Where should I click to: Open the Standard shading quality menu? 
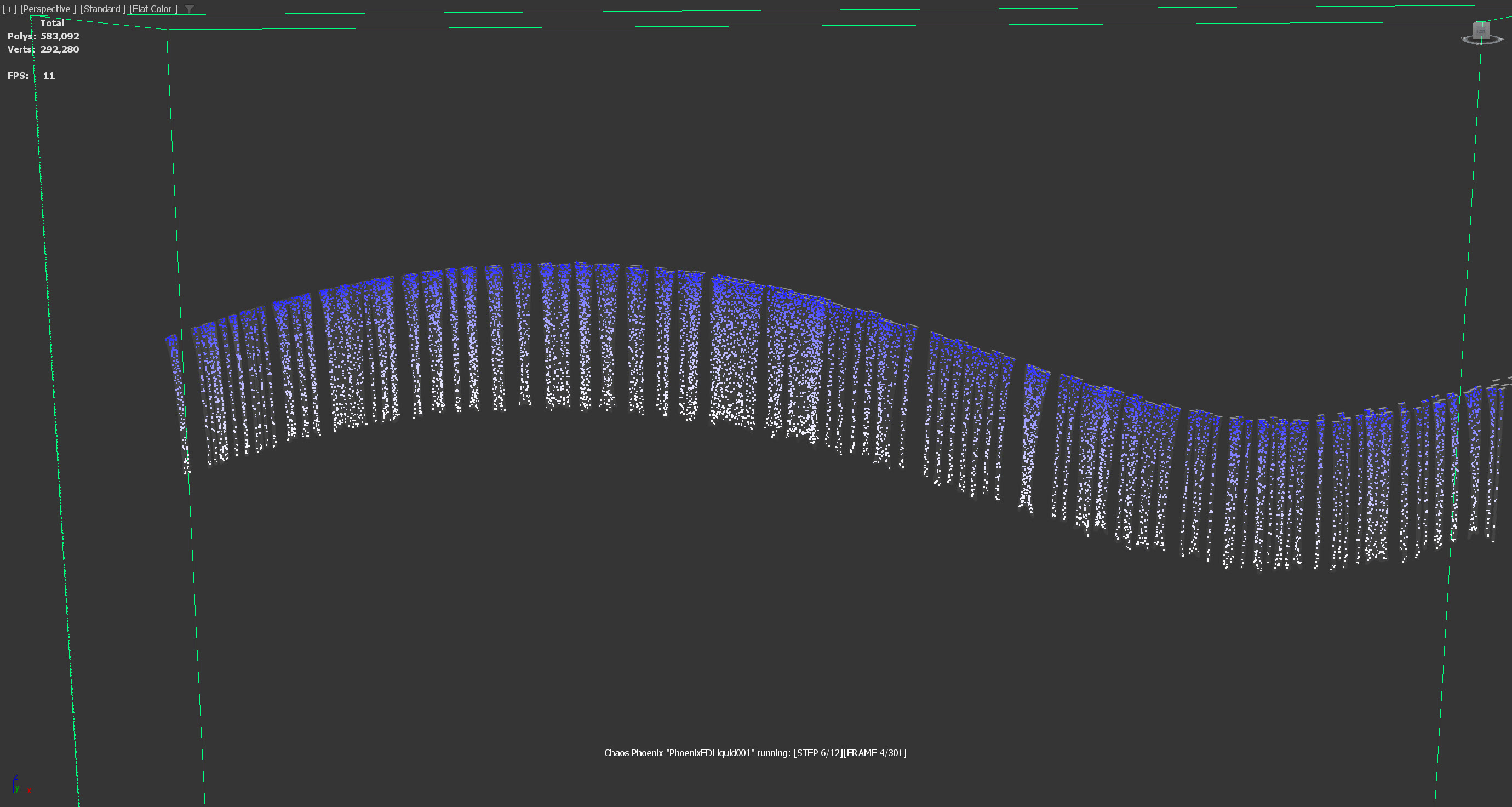(x=103, y=9)
